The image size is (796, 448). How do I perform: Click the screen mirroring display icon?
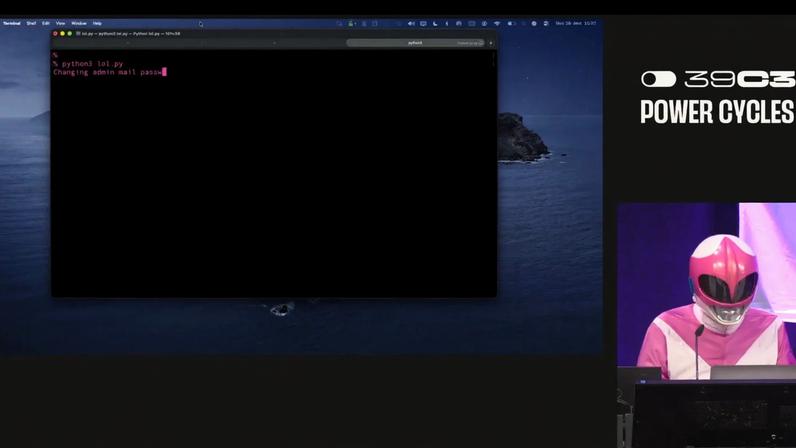click(423, 23)
